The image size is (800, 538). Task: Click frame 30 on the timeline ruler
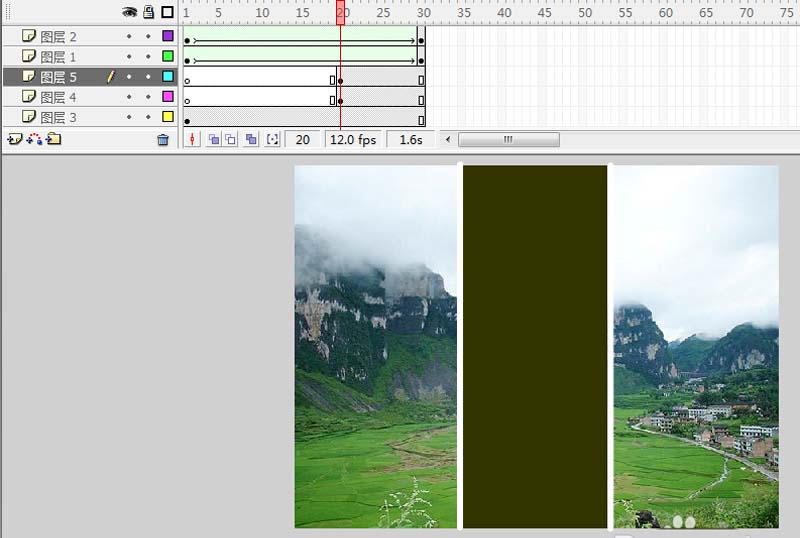click(x=423, y=13)
